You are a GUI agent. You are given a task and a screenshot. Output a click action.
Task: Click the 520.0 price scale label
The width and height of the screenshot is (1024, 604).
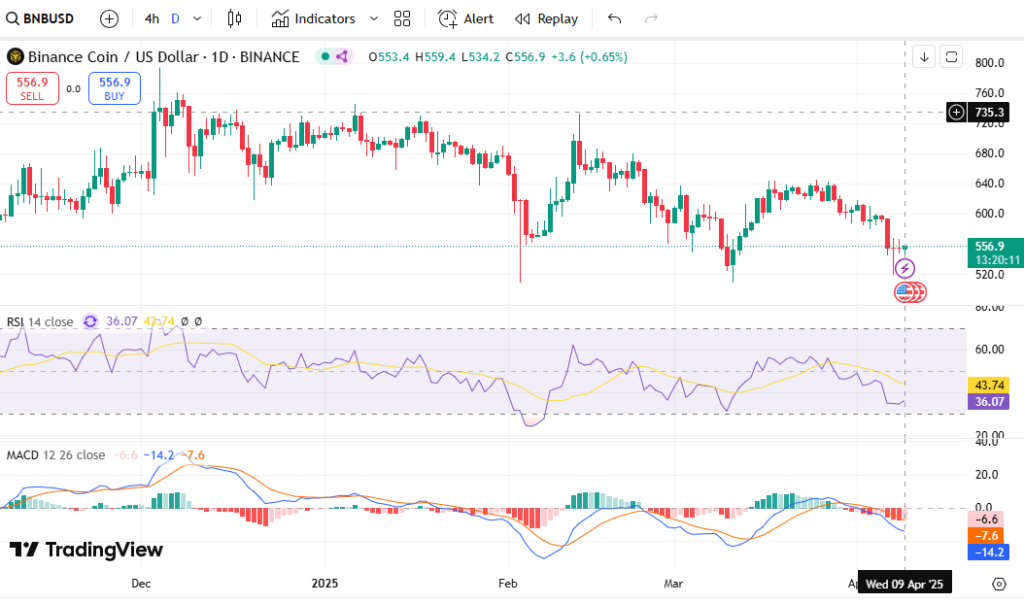point(989,275)
